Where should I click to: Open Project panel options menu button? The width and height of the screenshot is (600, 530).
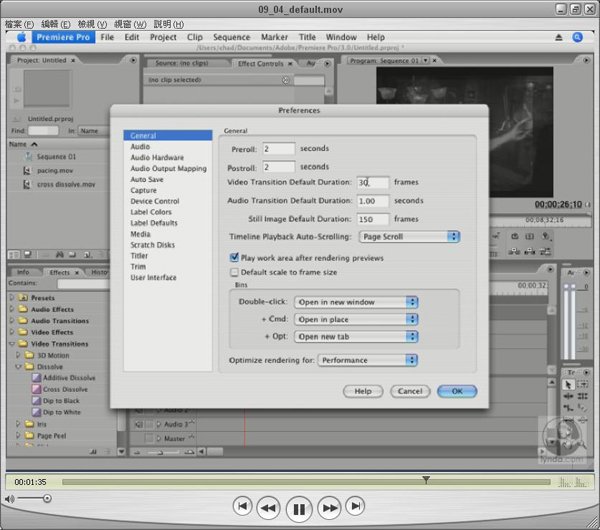tap(133, 60)
